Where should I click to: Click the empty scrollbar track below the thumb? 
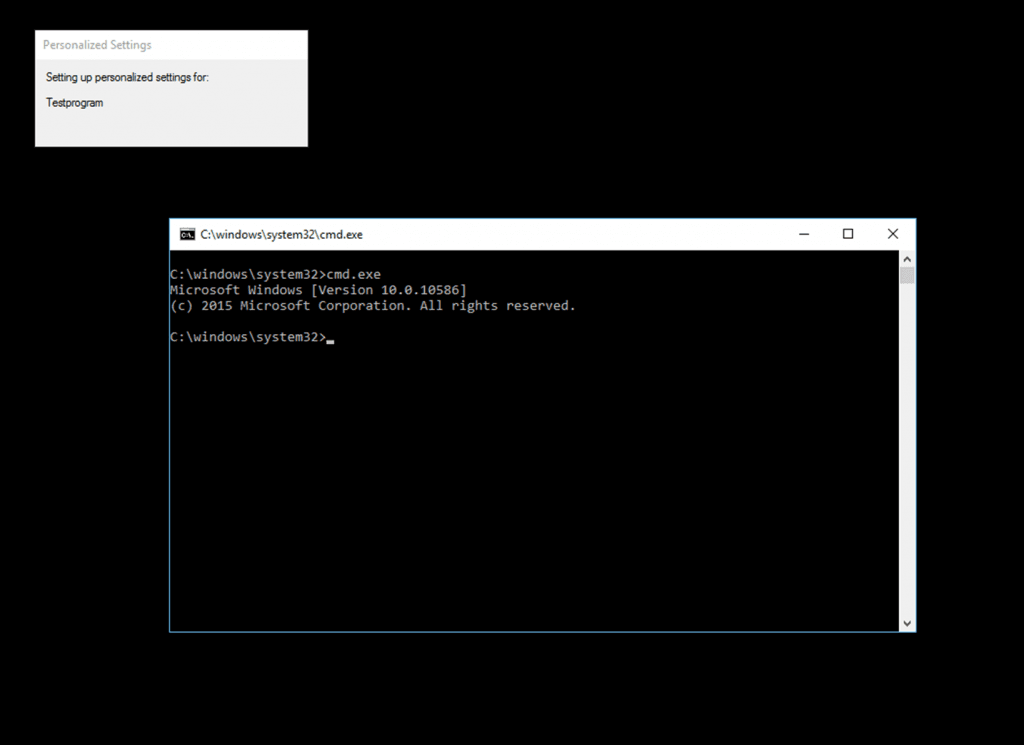click(907, 450)
